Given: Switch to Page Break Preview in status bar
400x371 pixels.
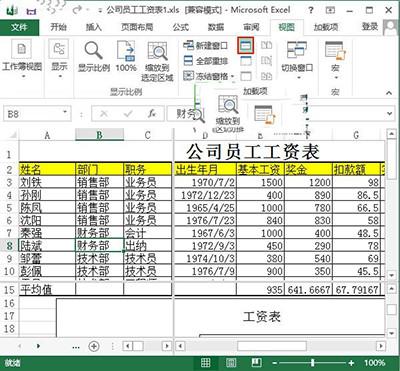Looking at the screenshot, I should tap(256, 363).
